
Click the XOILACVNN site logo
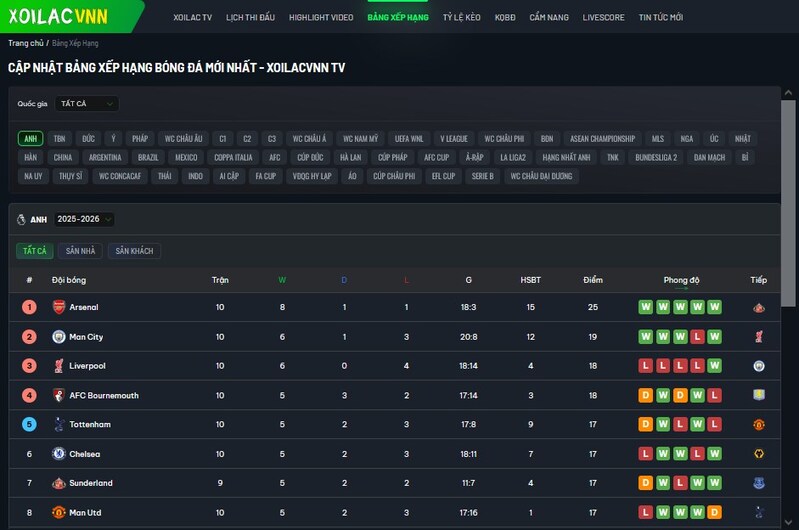[x=58, y=16]
